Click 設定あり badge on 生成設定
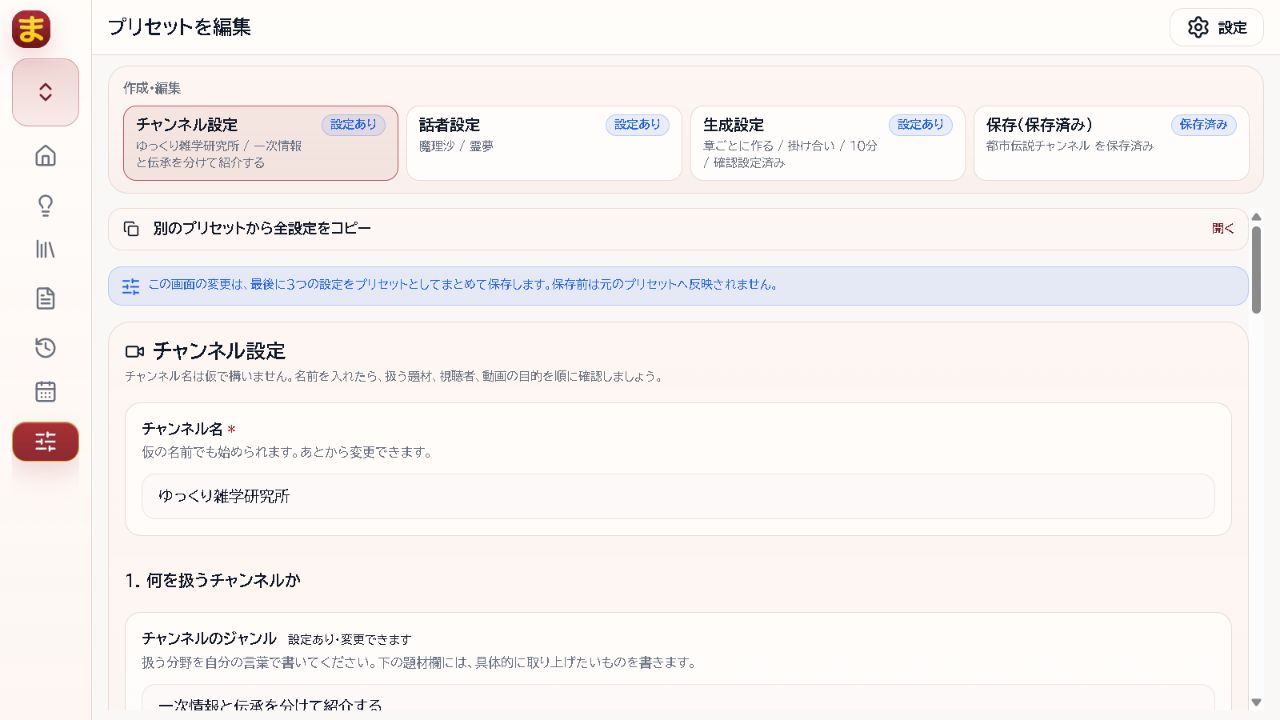The image size is (1280, 720). [920, 125]
